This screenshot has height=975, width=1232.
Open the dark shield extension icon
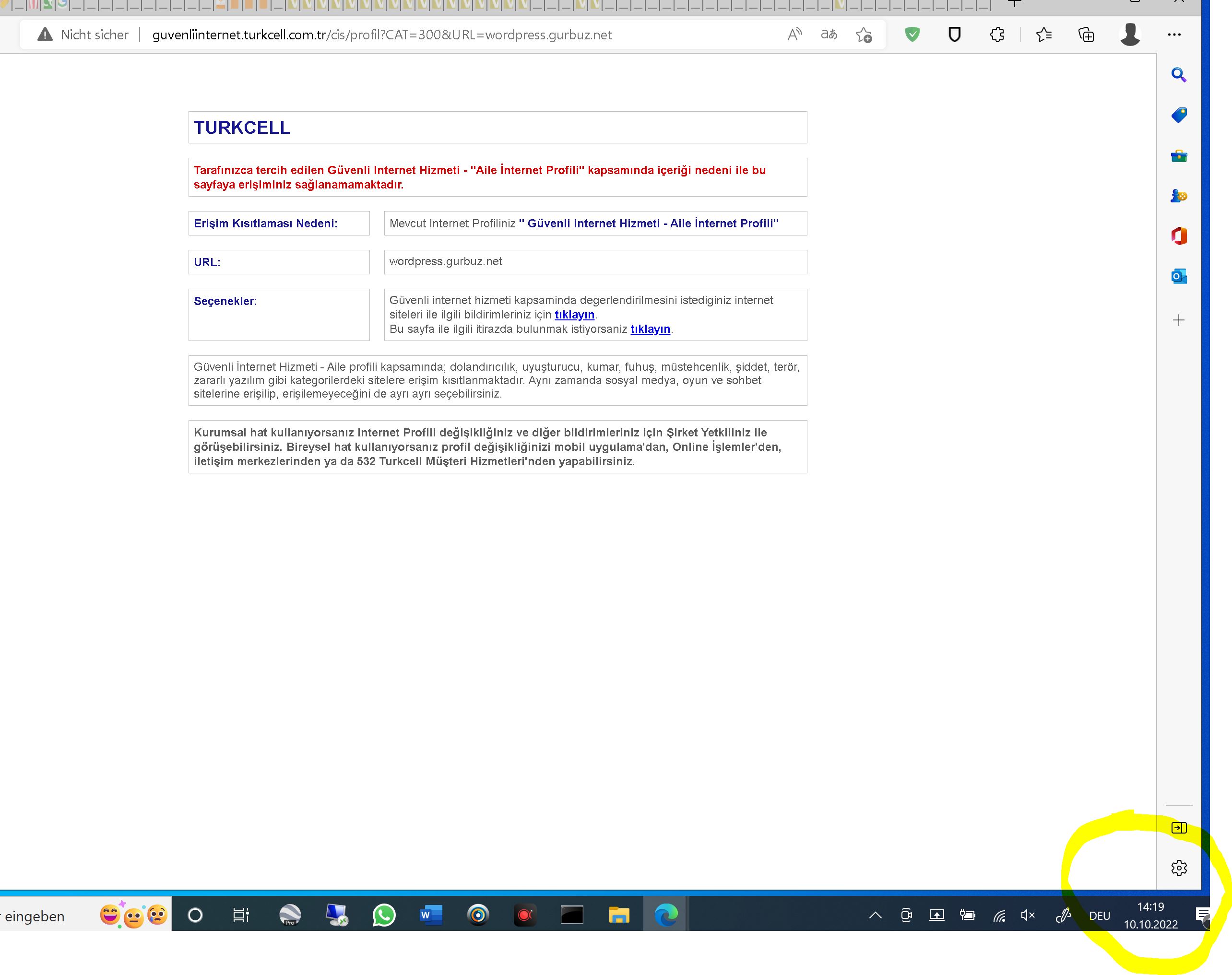click(955, 35)
